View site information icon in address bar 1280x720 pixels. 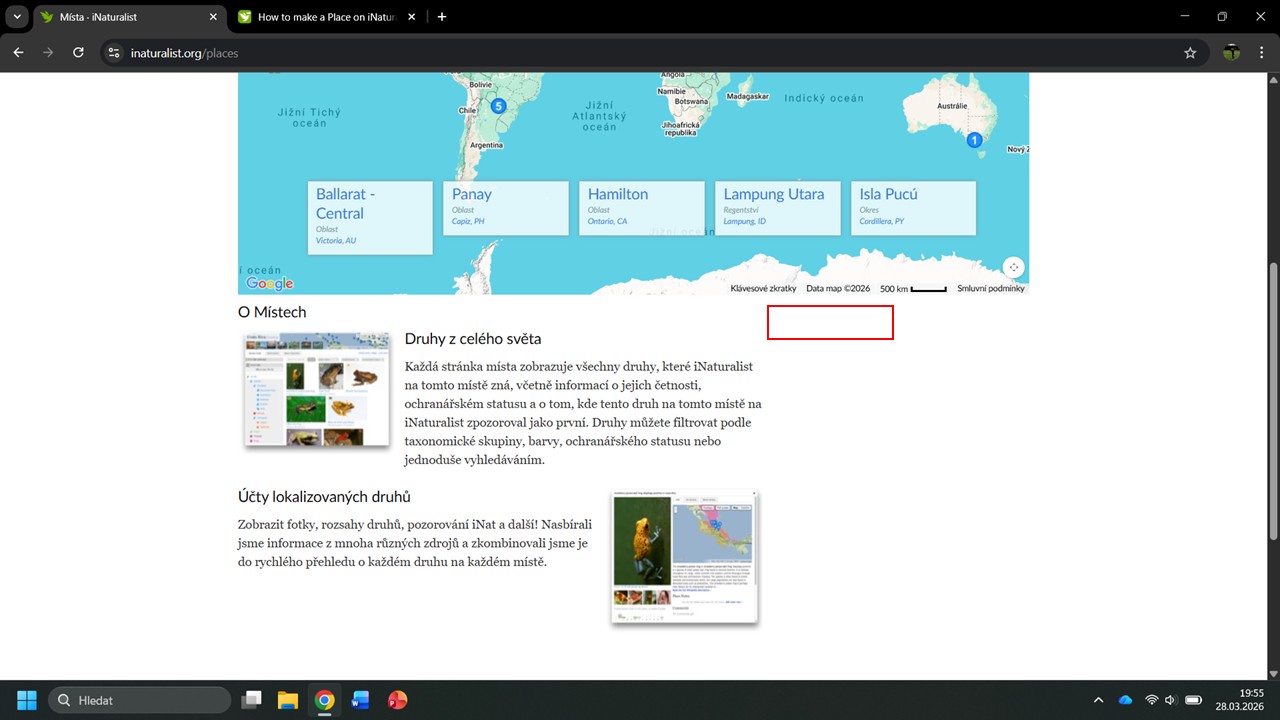[114, 53]
